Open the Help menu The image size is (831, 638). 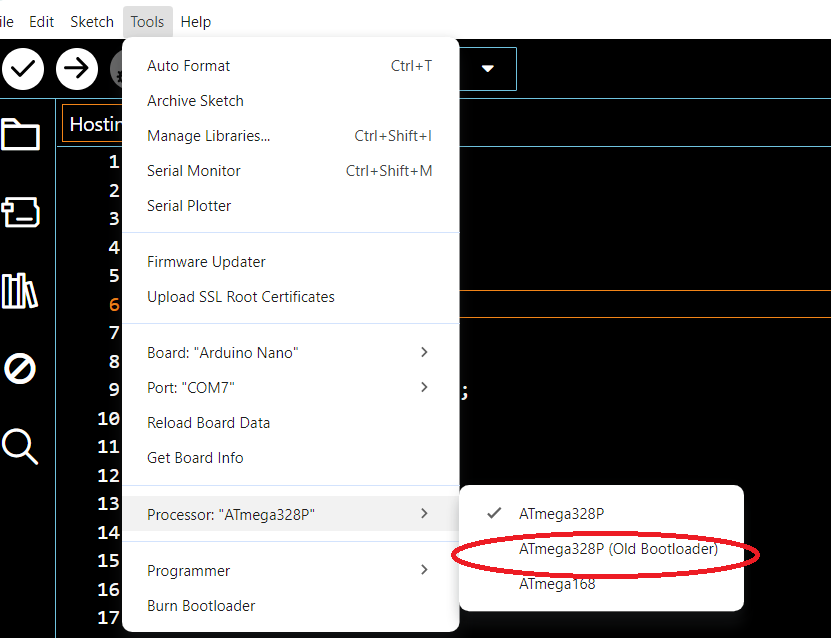click(x=196, y=21)
